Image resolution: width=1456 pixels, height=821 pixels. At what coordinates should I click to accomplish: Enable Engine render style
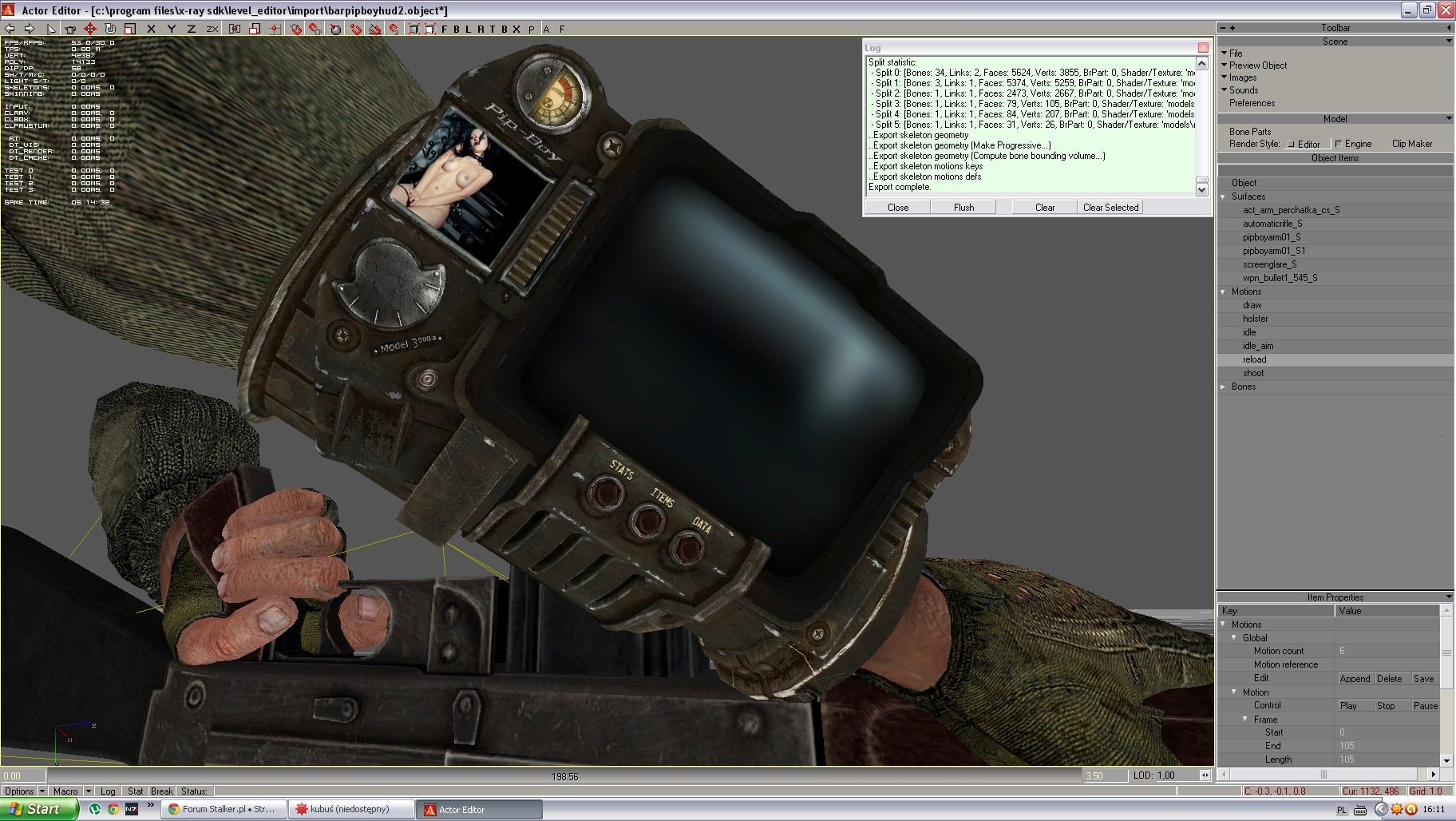(x=1353, y=144)
